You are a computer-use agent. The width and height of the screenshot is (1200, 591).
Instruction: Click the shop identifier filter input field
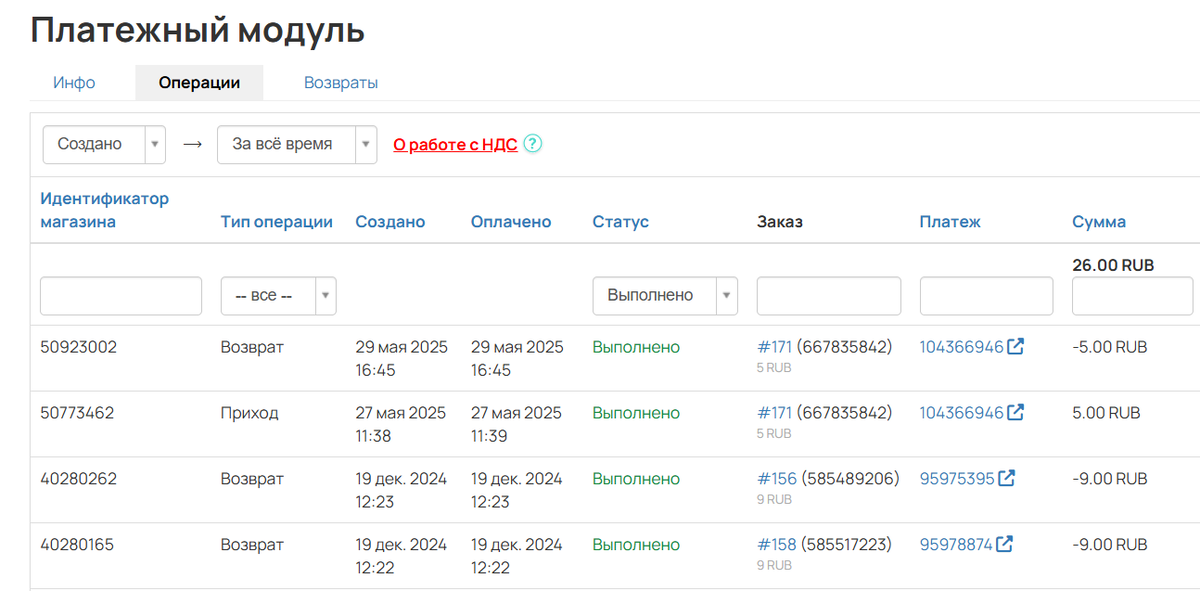(x=121, y=296)
